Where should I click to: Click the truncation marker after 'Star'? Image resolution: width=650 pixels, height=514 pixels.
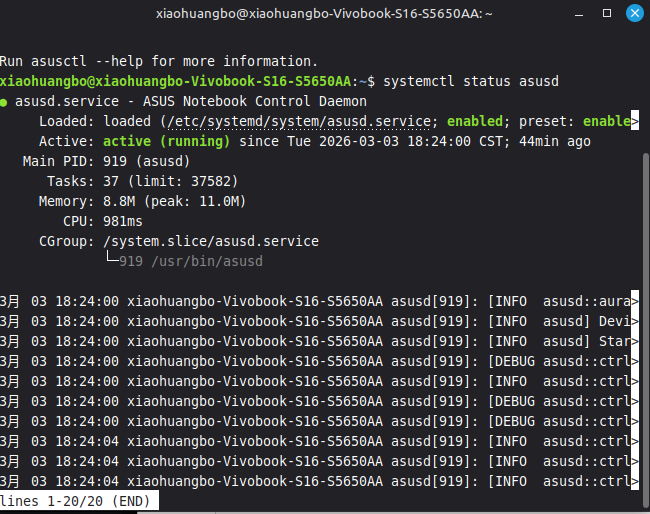[x=635, y=341]
